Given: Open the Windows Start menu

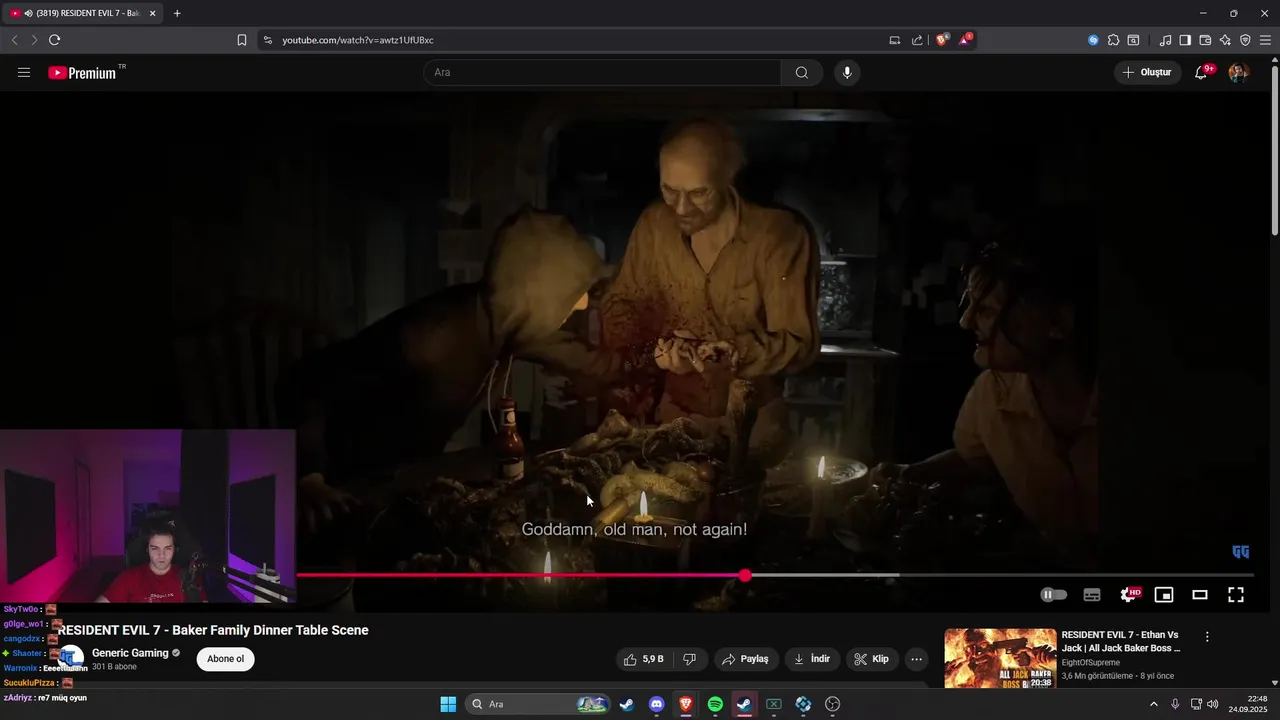Looking at the screenshot, I should click(448, 704).
